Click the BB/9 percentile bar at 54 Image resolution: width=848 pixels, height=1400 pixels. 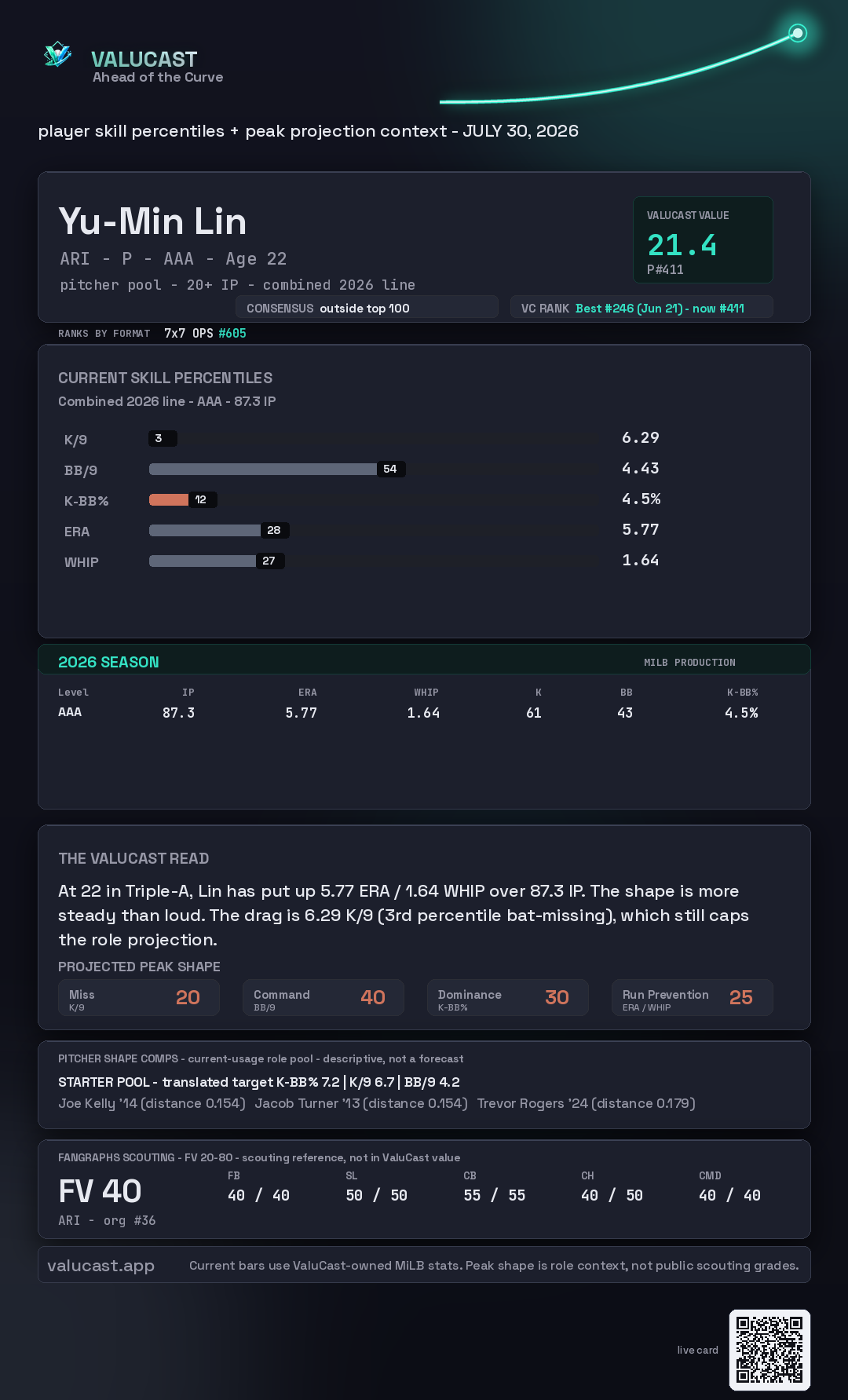tap(277, 469)
